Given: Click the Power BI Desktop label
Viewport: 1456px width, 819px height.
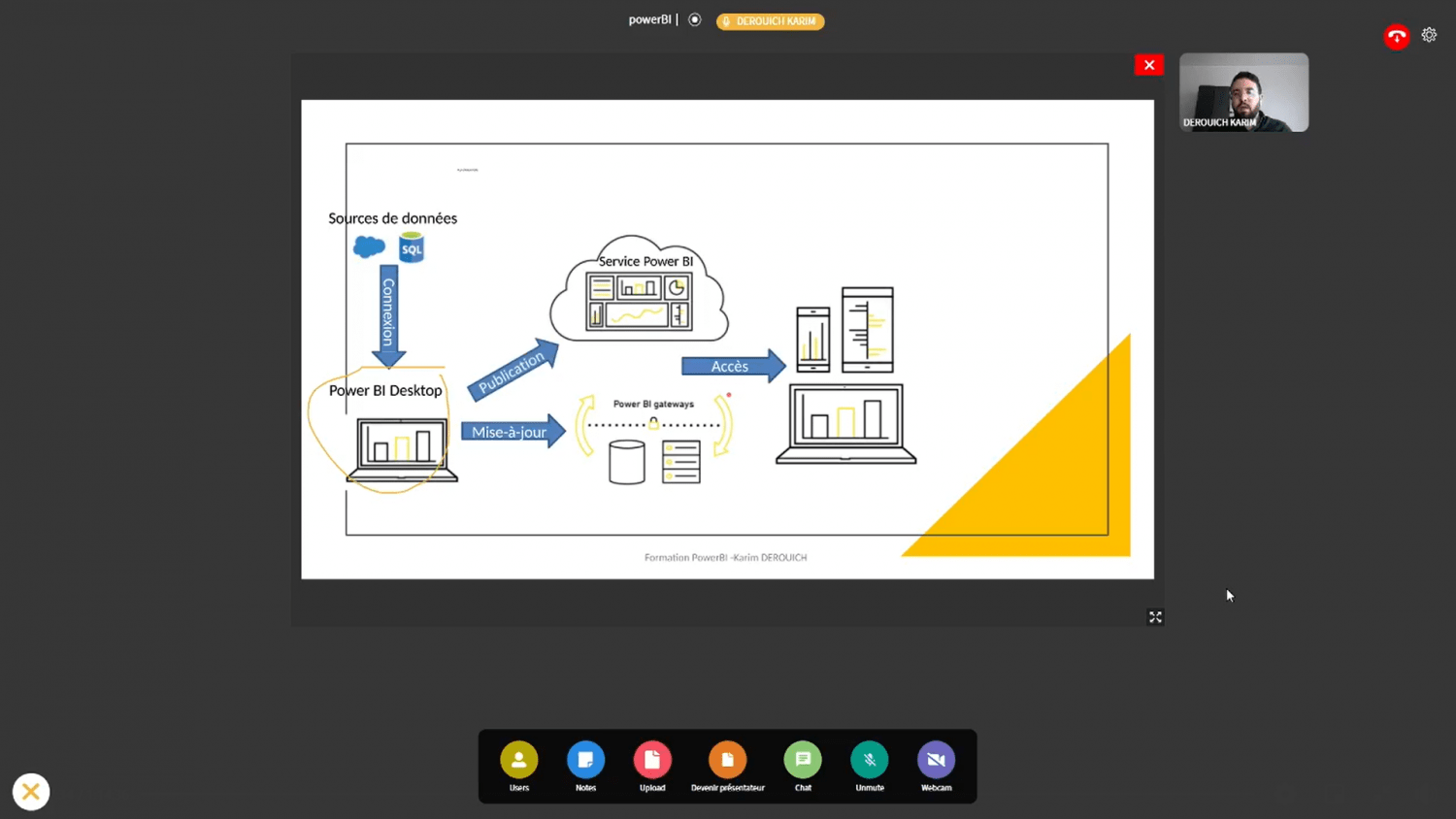Looking at the screenshot, I should coord(385,390).
